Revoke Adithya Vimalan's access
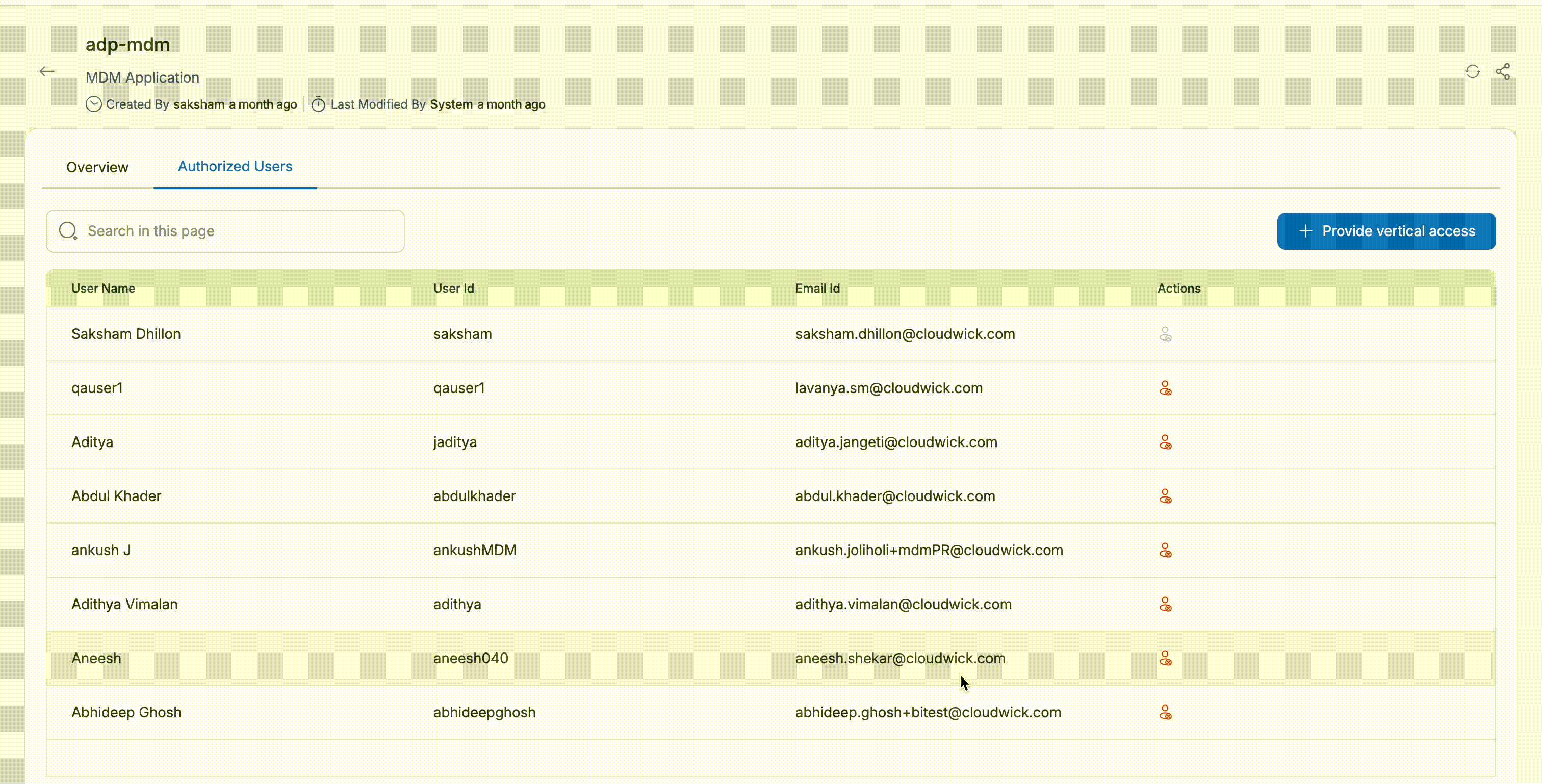Viewport: 1542px width, 784px height. pos(1165,605)
